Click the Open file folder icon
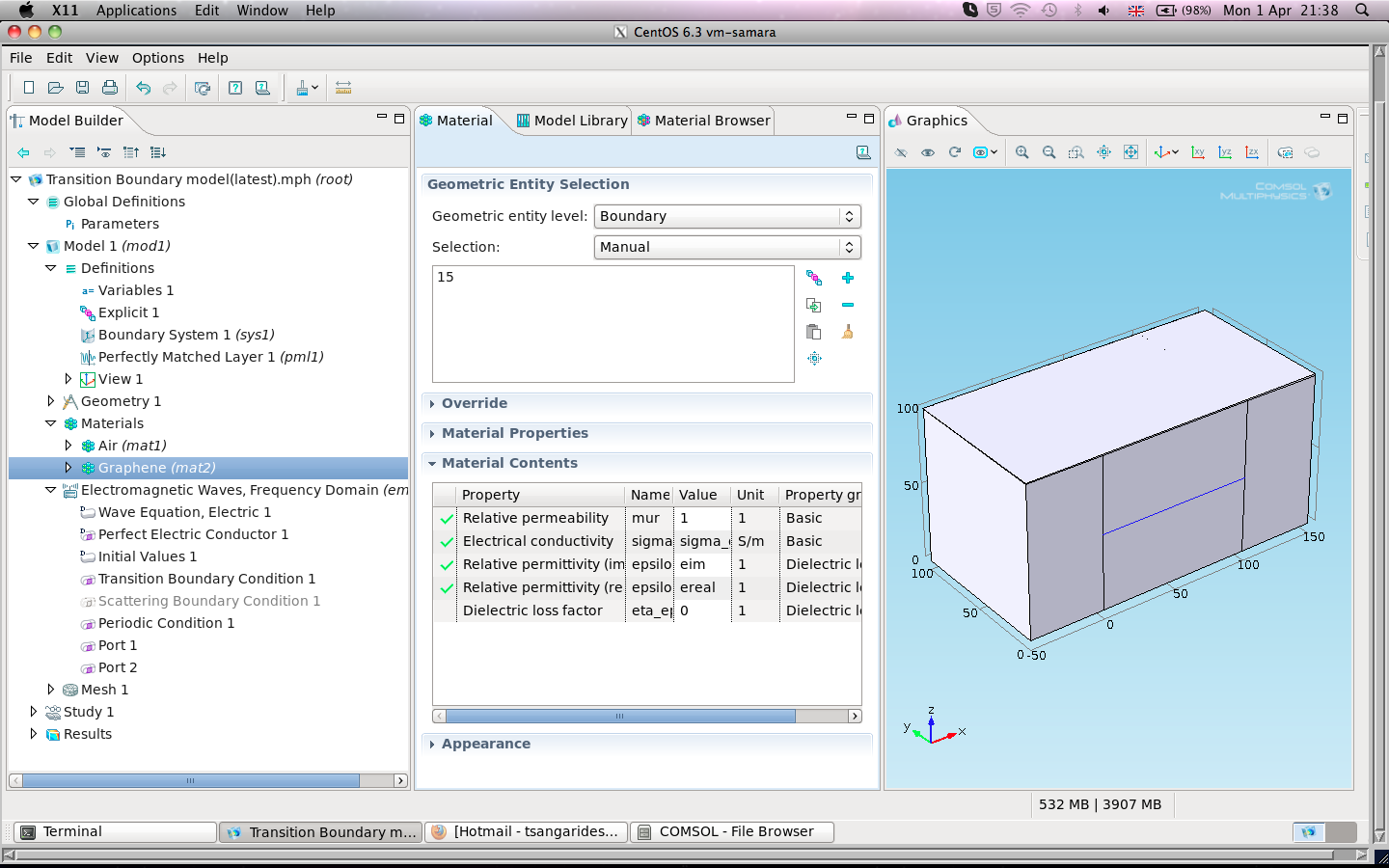The image size is (1389, 868). click(56, 88)
